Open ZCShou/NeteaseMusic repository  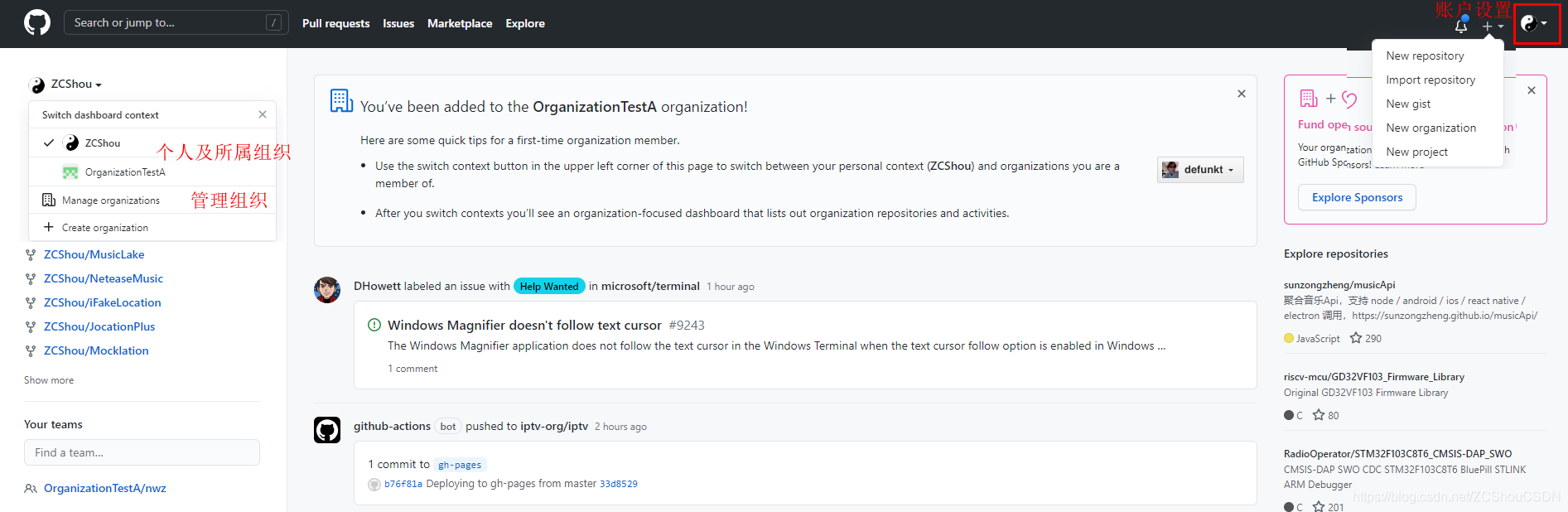pyautogui.click(x=104, y=278)
